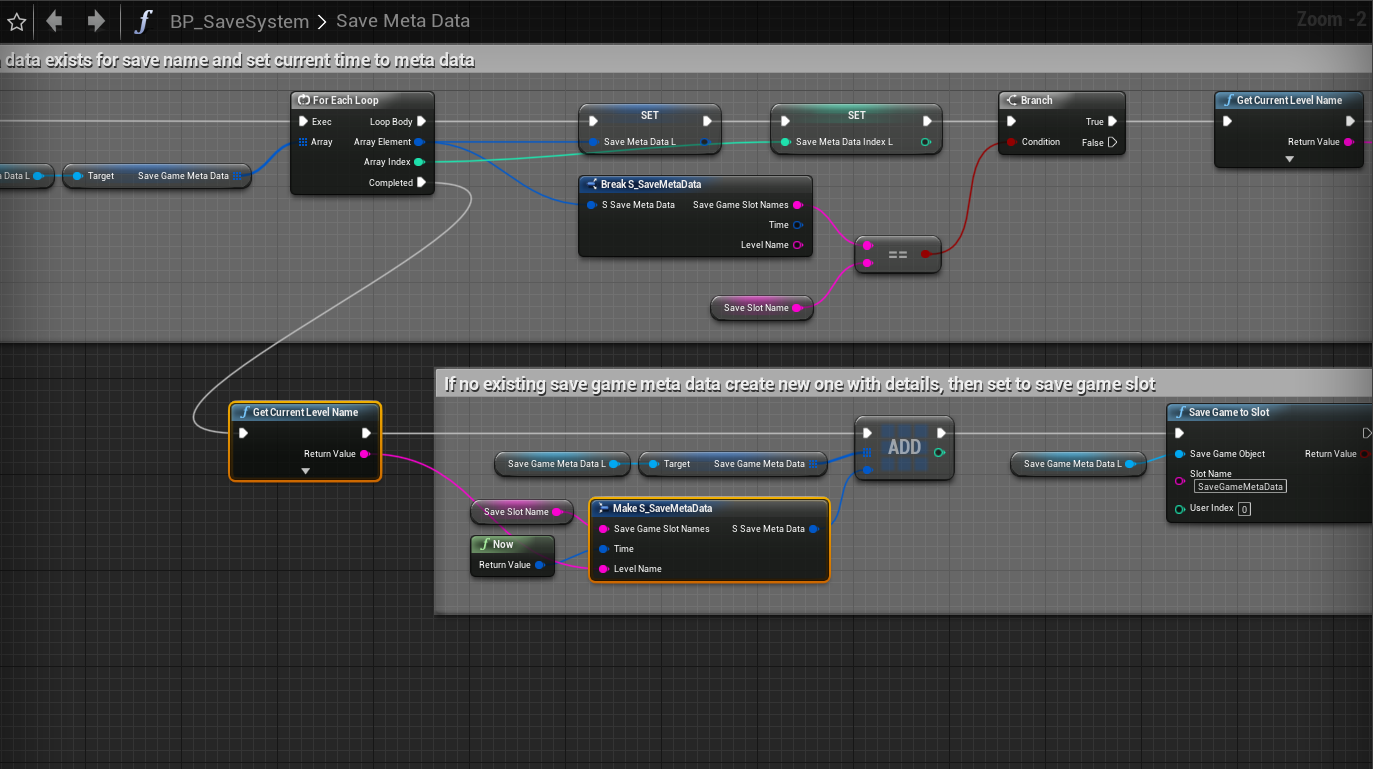Select the Save Game to Slot node
The image size is (1373, 769).
pyautogui.click(x=1229, y=412)
